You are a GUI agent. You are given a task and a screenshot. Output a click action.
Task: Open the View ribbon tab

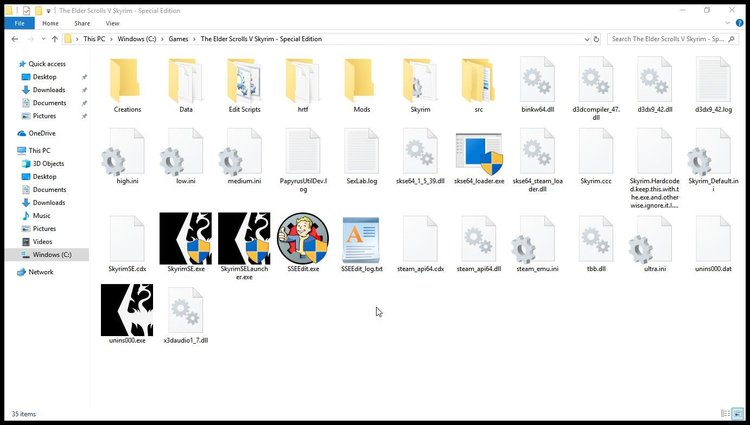point(112,23)
